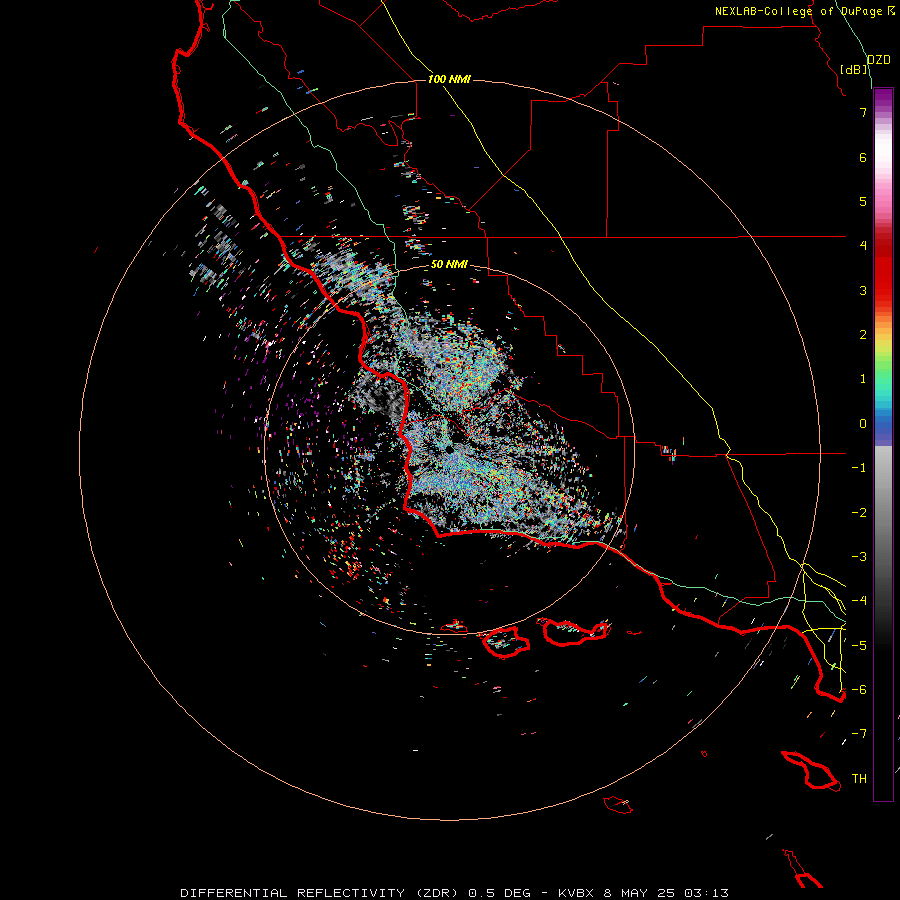The width and height of the screenshot is (900, 900).
Task: Click the "DIFFERENTIAL REFLECTIVITY (ZDR)" caption text
Action: pyautogui.click(x=319, y=893)
